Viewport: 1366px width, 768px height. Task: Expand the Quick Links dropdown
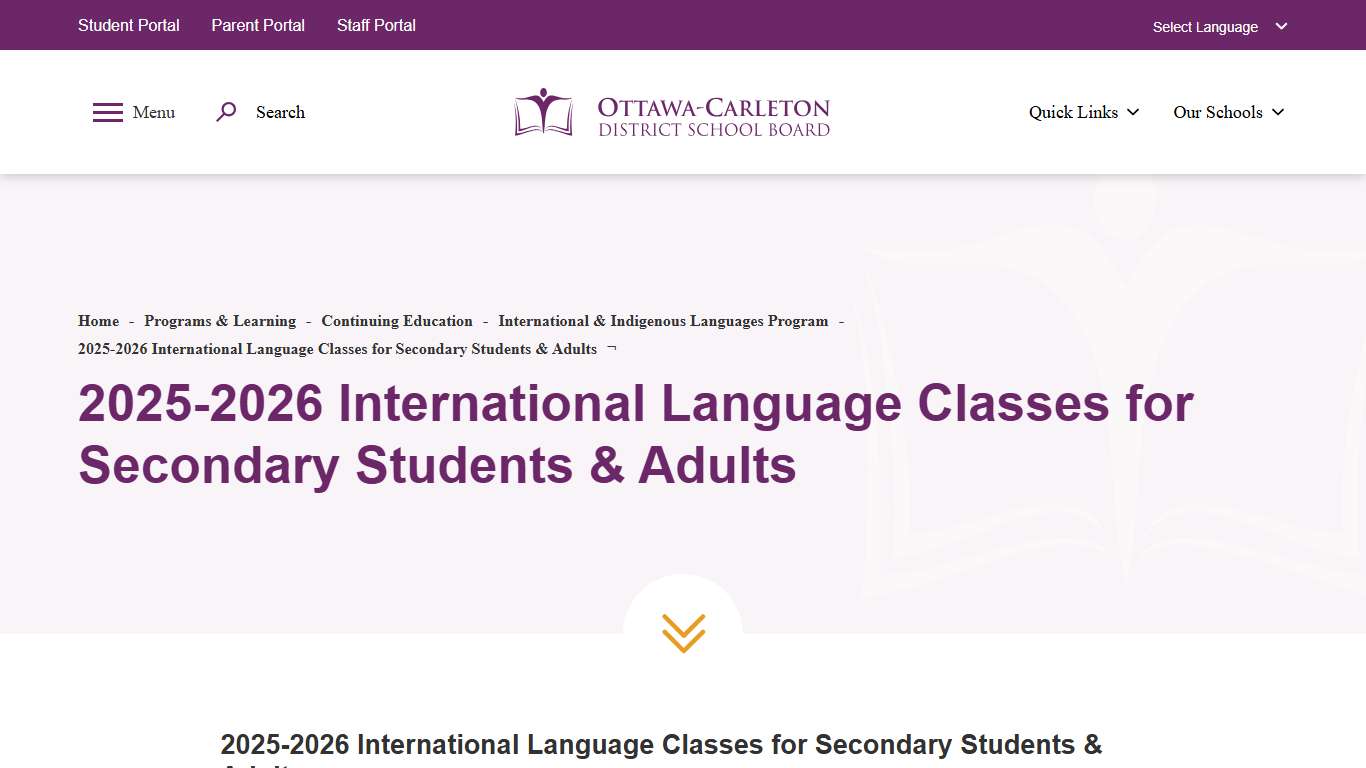click(x=1073, y=113)
